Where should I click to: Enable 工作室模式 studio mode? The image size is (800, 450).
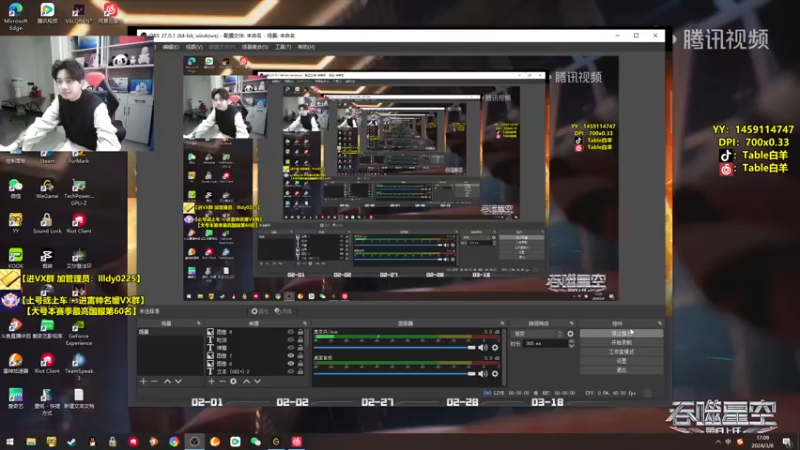pos(621,352)
